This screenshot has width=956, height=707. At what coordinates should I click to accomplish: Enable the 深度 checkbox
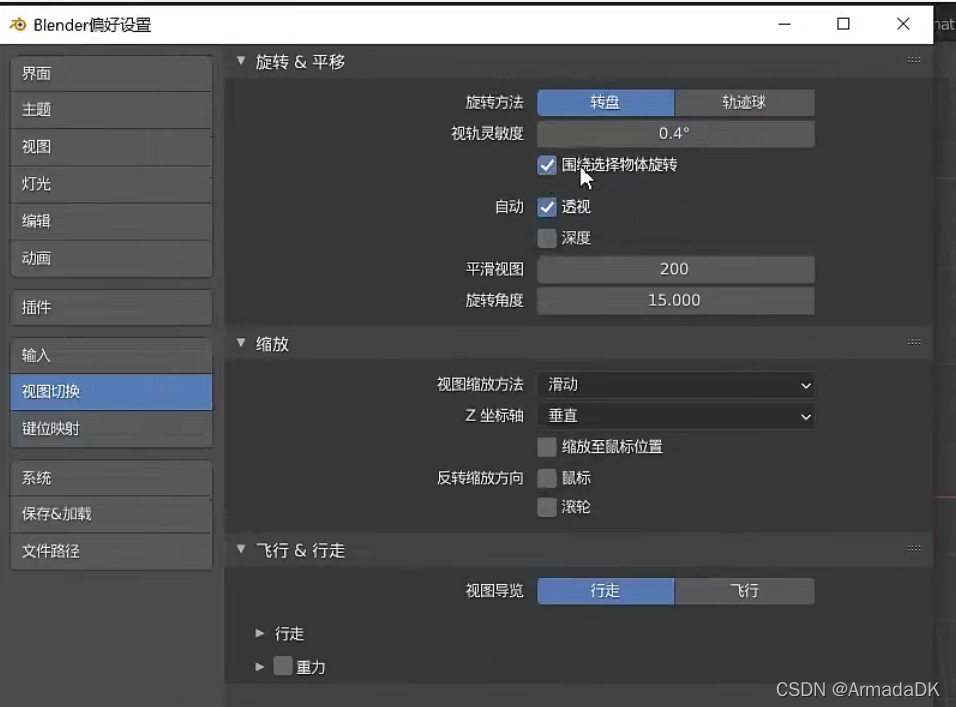[x=547, y=238]
